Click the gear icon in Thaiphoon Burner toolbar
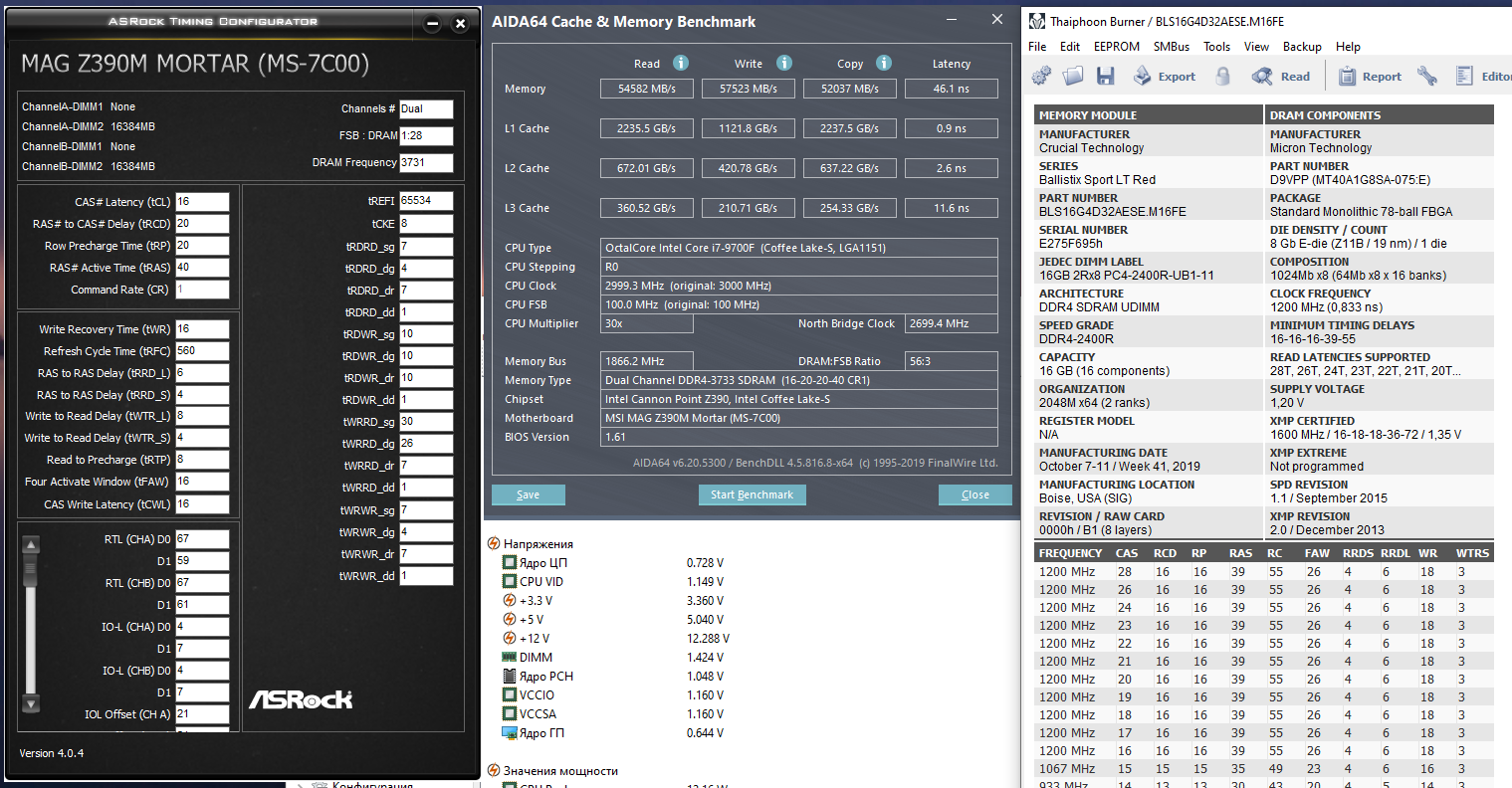The height and width of the screenshot is (788, 1512). (1041, 77)
